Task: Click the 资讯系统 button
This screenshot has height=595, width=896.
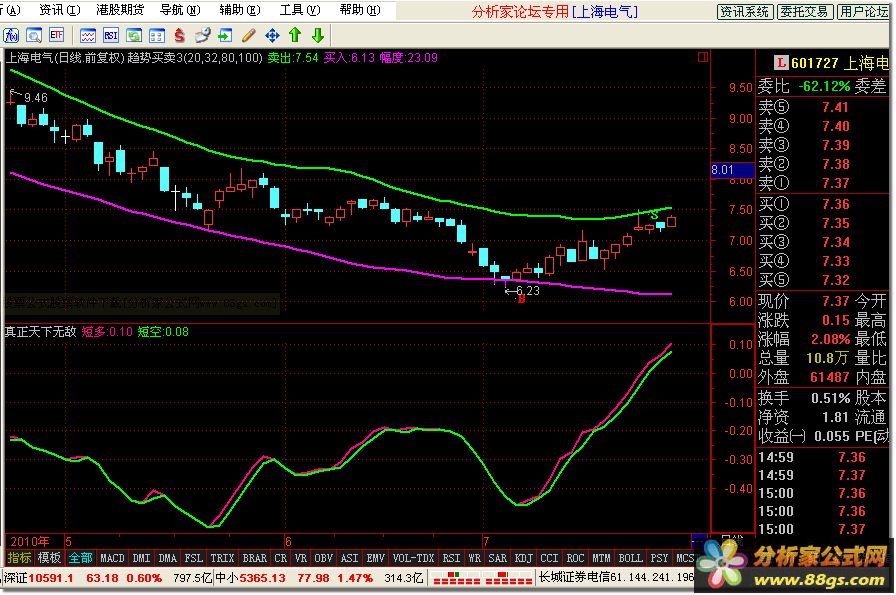Action: 745,11
